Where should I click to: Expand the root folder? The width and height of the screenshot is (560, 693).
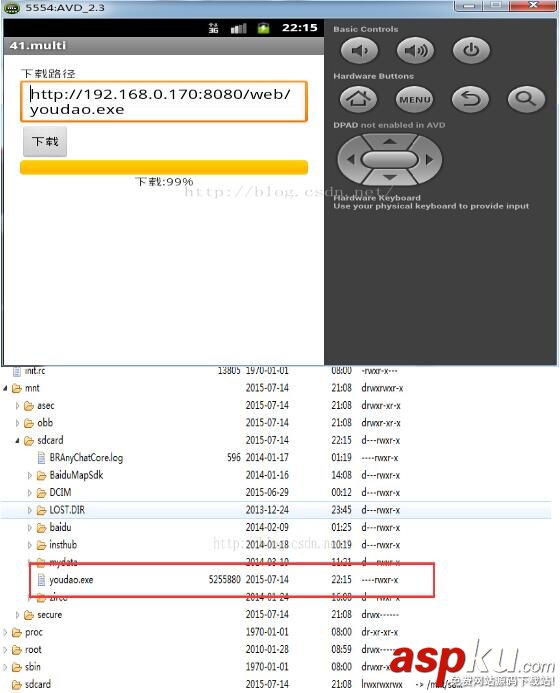5,650
